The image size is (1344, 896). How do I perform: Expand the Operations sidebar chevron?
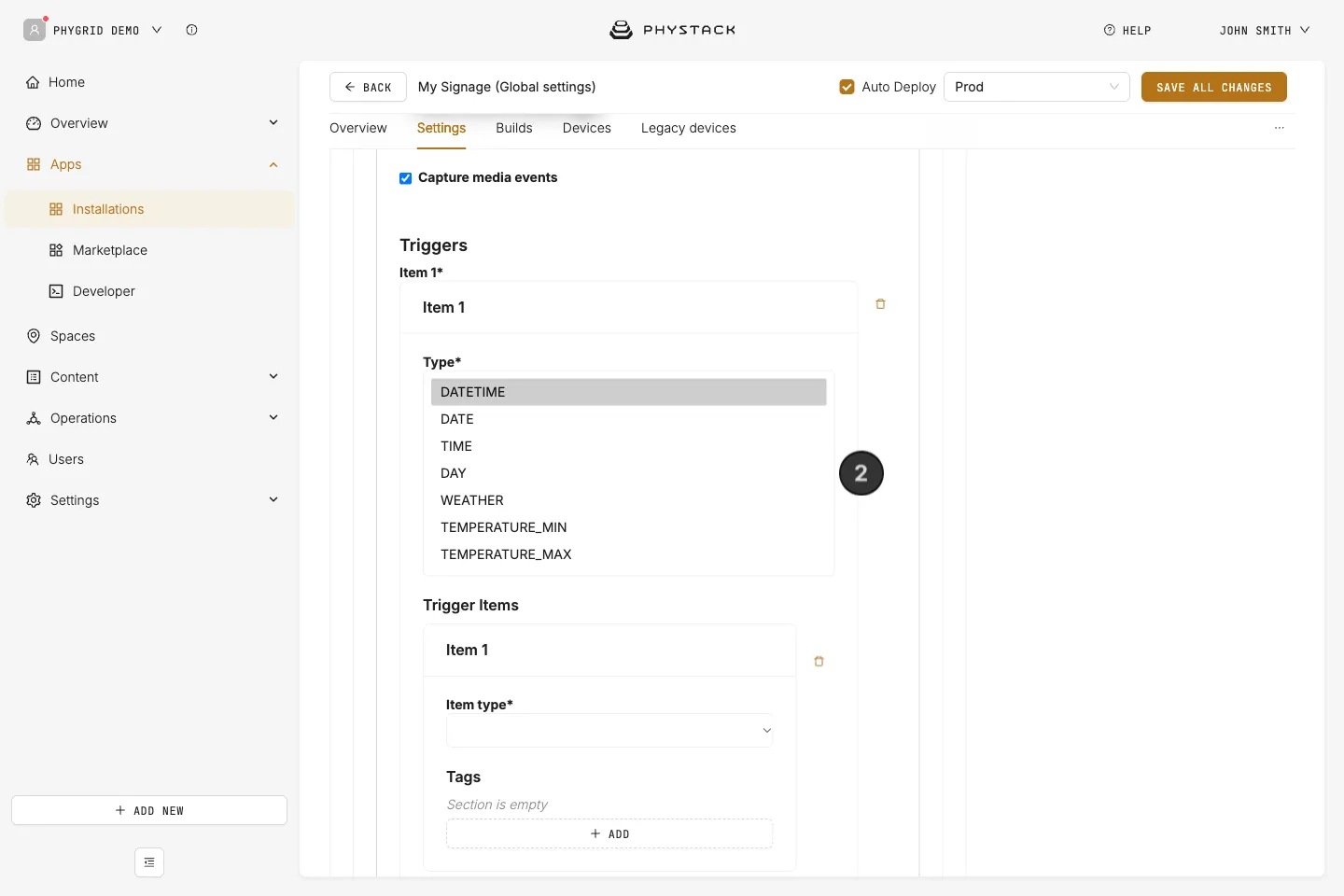point(273,417)
